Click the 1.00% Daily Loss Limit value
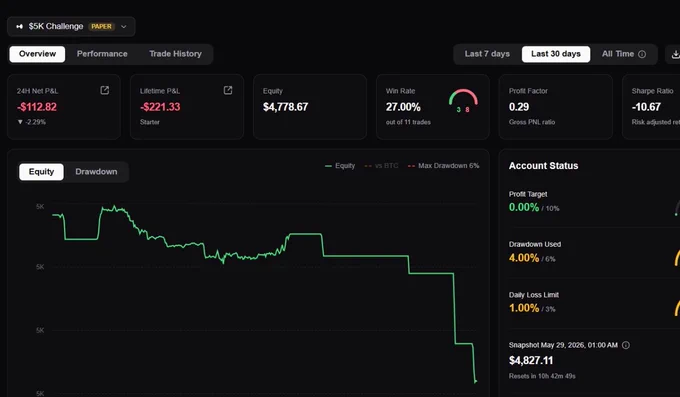680x397 pixels. click(524, 308)
